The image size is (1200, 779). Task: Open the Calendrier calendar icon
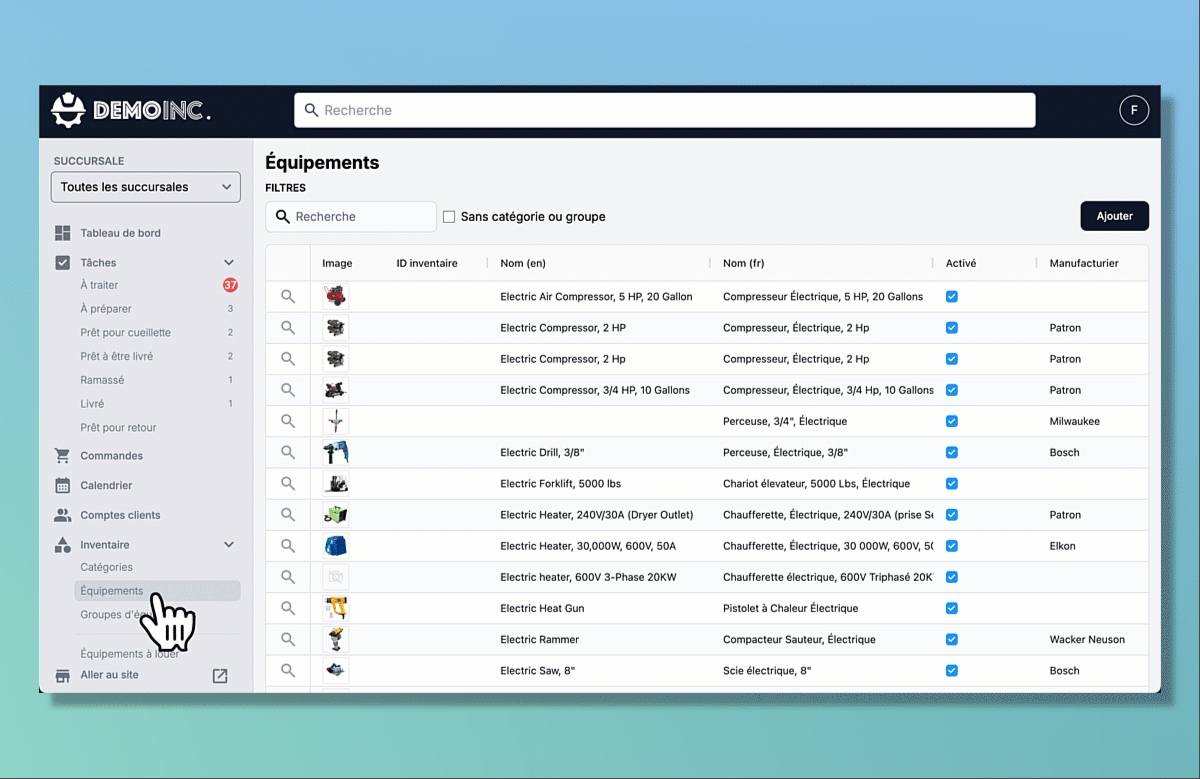pos(62,486)
